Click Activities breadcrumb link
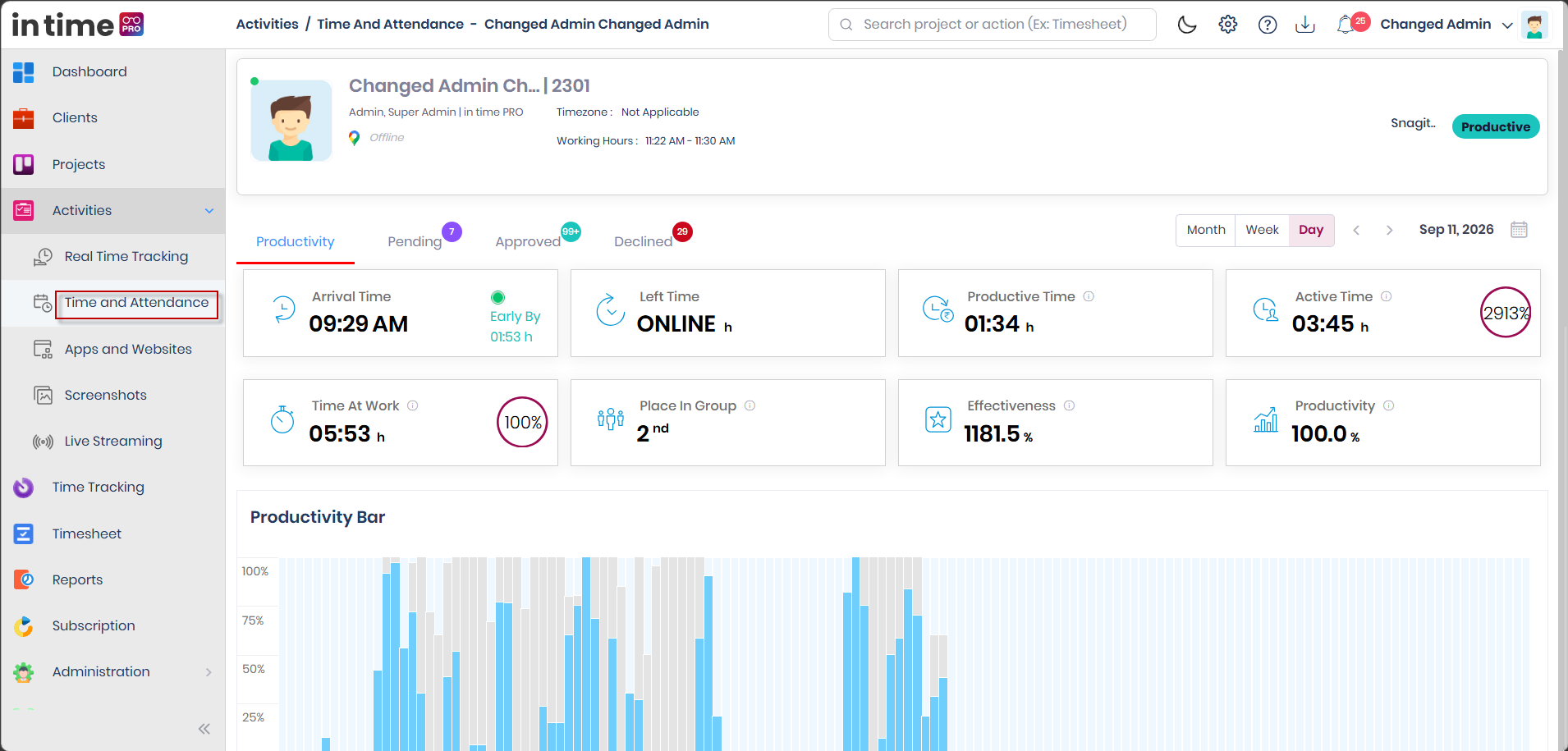 tap(267, 25)
